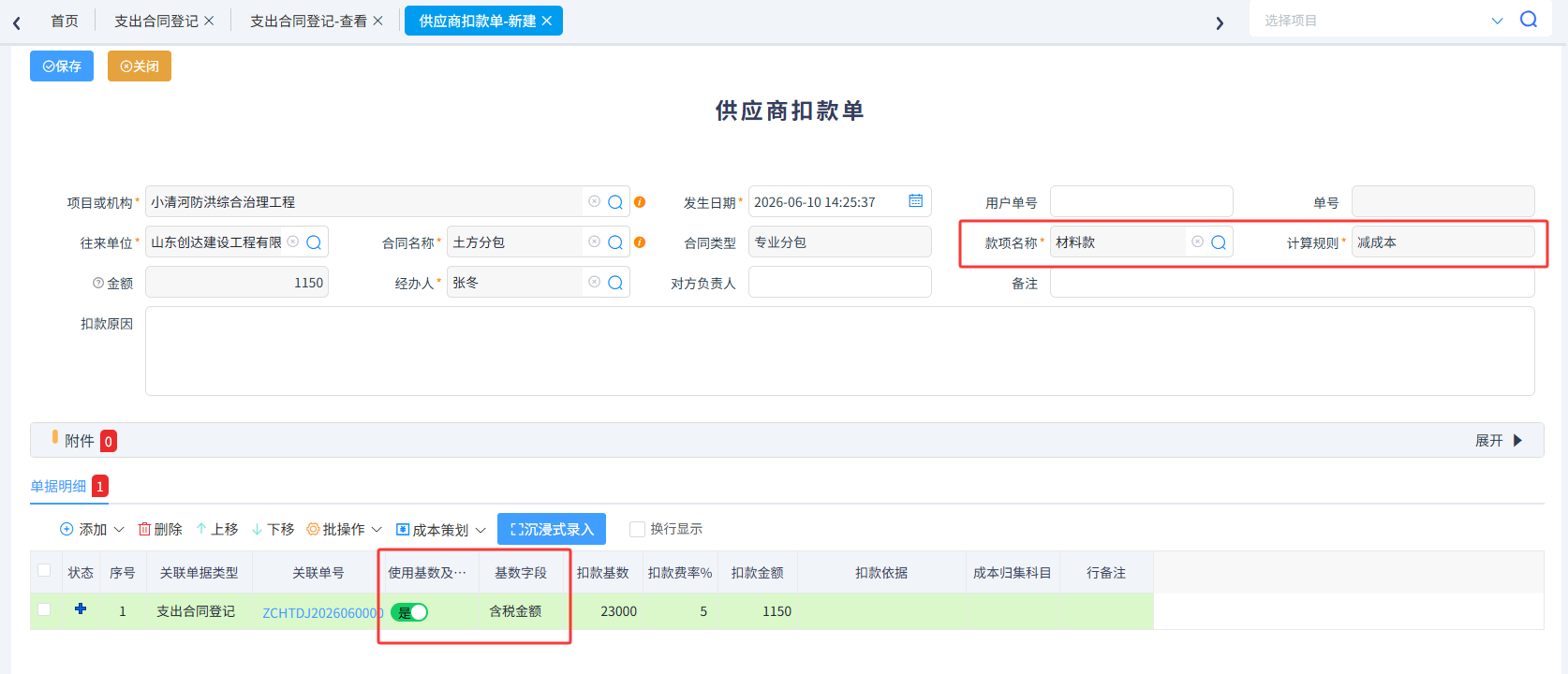Expand the 附件 section with 展开
This screenshot has width=1568, height=674.
coord(1499,440)
